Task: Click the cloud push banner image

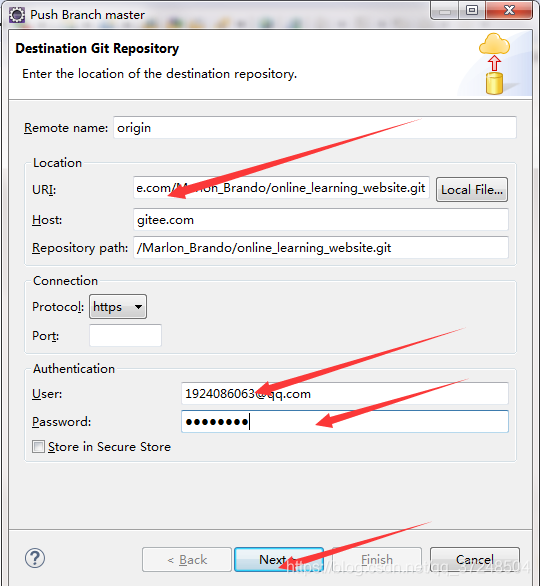Action: click(494, 64)
